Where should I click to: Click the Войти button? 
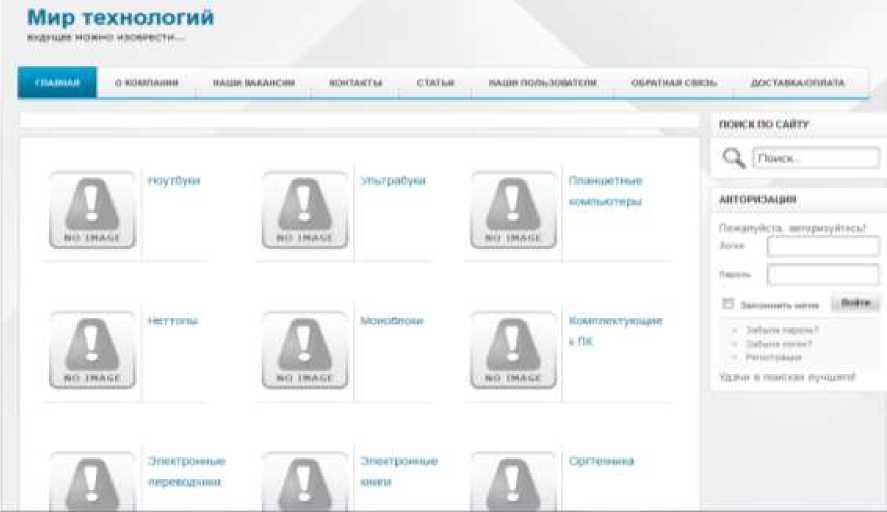(855, 303)
